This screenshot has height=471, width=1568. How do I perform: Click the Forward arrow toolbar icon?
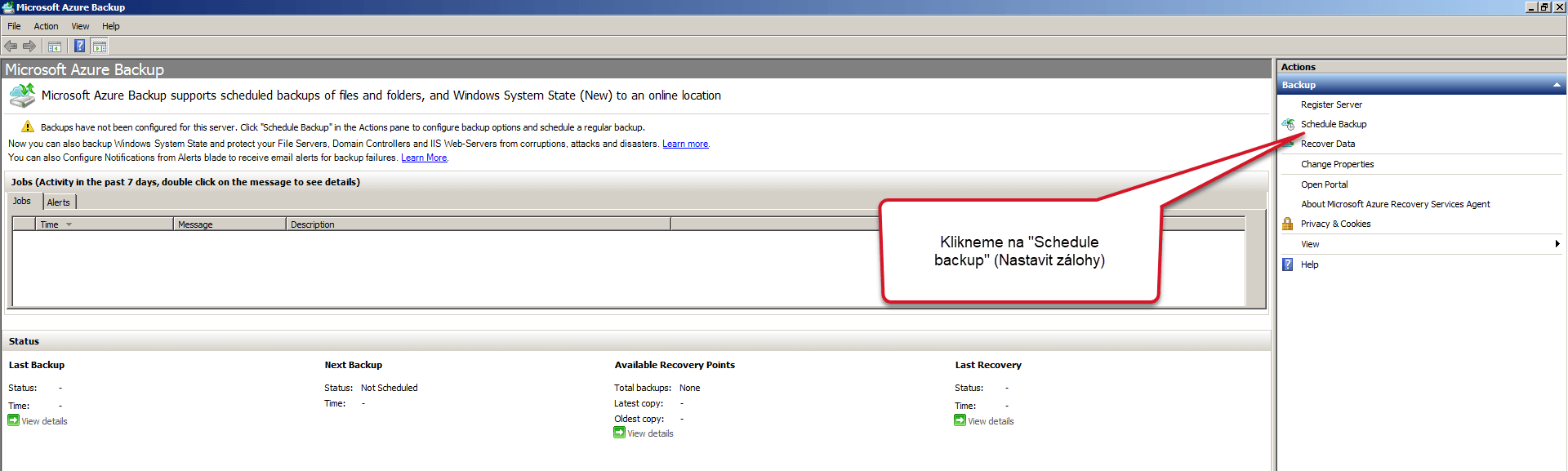click(29, 47)
